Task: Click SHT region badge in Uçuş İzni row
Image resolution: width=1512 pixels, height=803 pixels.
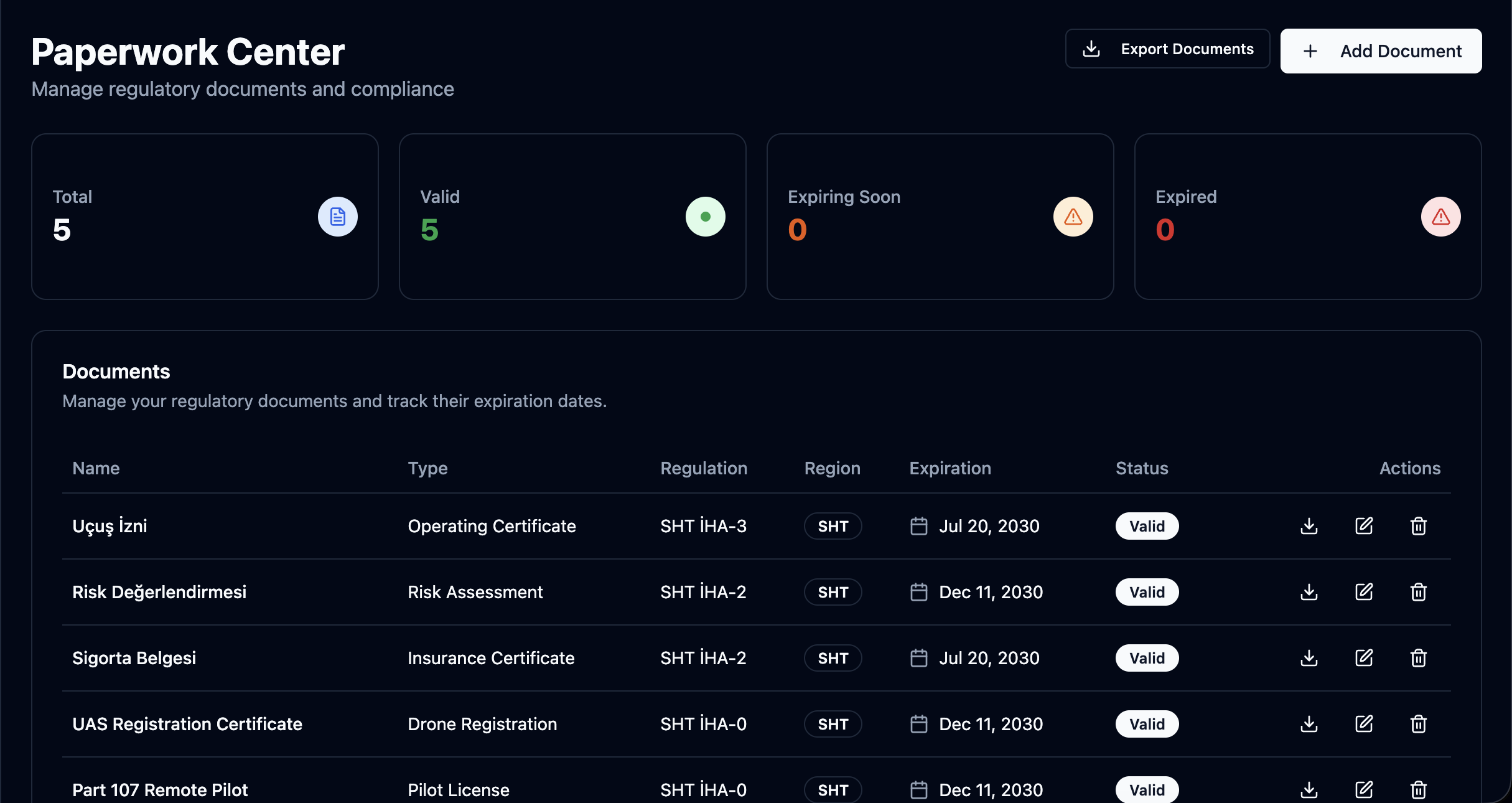Action: 833,526
